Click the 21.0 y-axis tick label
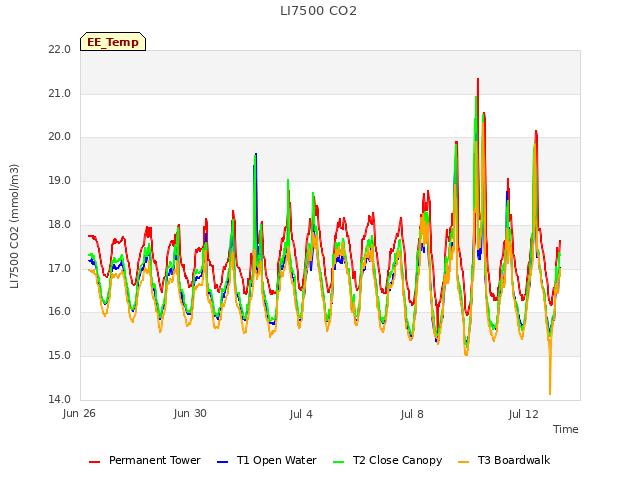 [x=60, y=93]
